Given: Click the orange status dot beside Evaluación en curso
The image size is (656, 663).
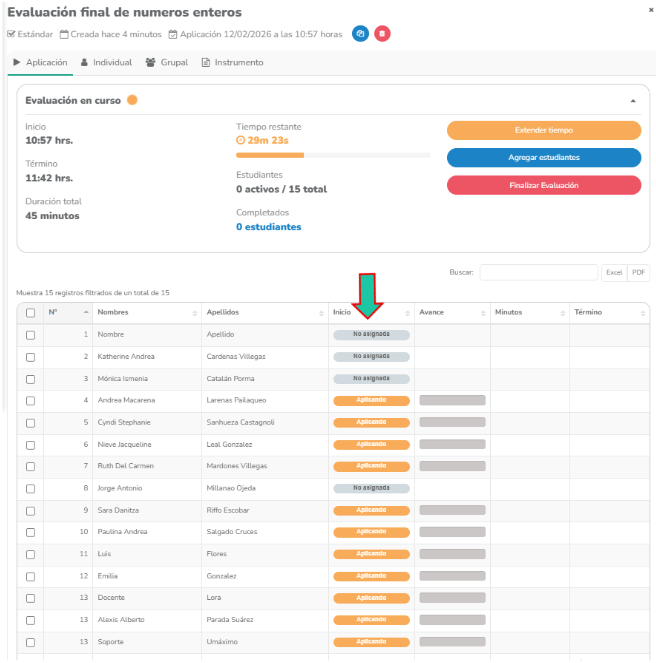Looking at the screenshot, I should click(132, 100).
